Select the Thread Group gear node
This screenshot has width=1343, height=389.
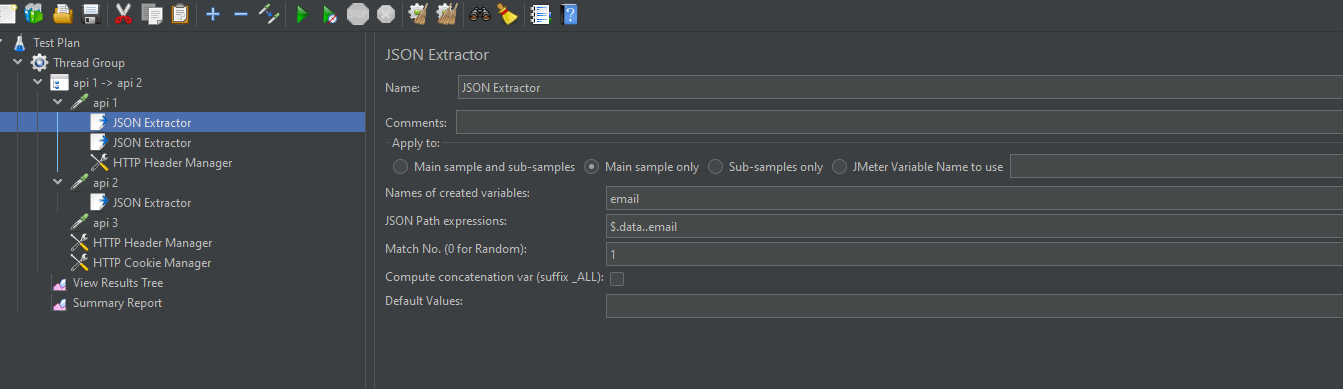pos(88,63)
